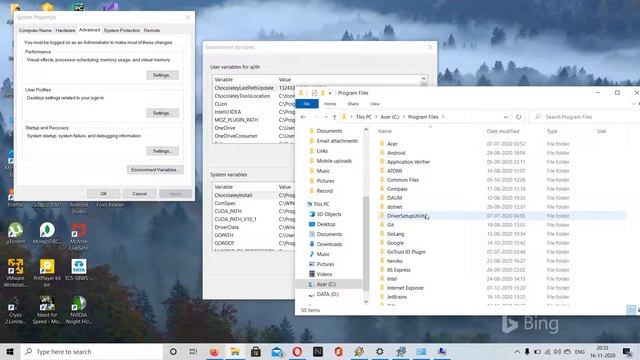
Task: Switch to the Hardware tab
Action: tap(65, 31)
